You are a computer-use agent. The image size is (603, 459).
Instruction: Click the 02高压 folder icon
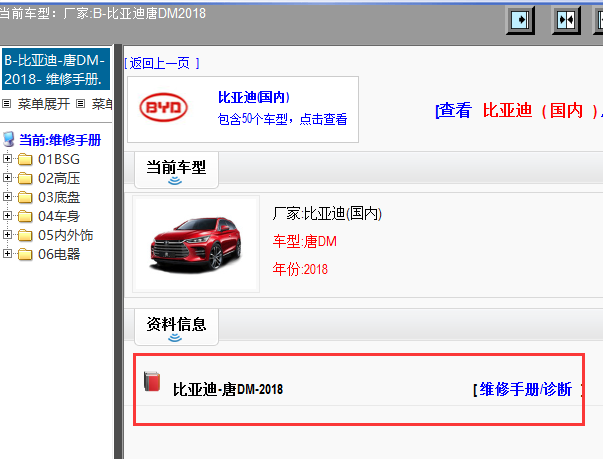point(25,178)
